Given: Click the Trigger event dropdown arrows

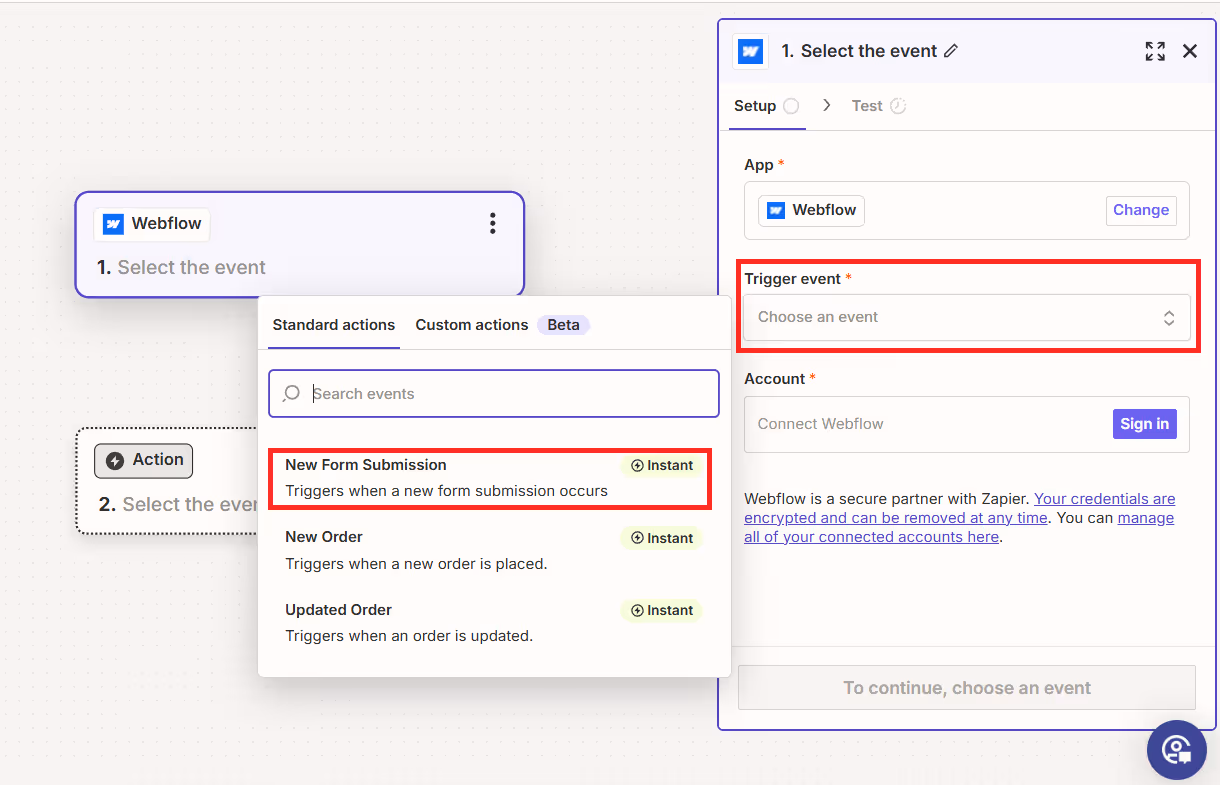Looking at the screenshot, I should [1169, 318].
